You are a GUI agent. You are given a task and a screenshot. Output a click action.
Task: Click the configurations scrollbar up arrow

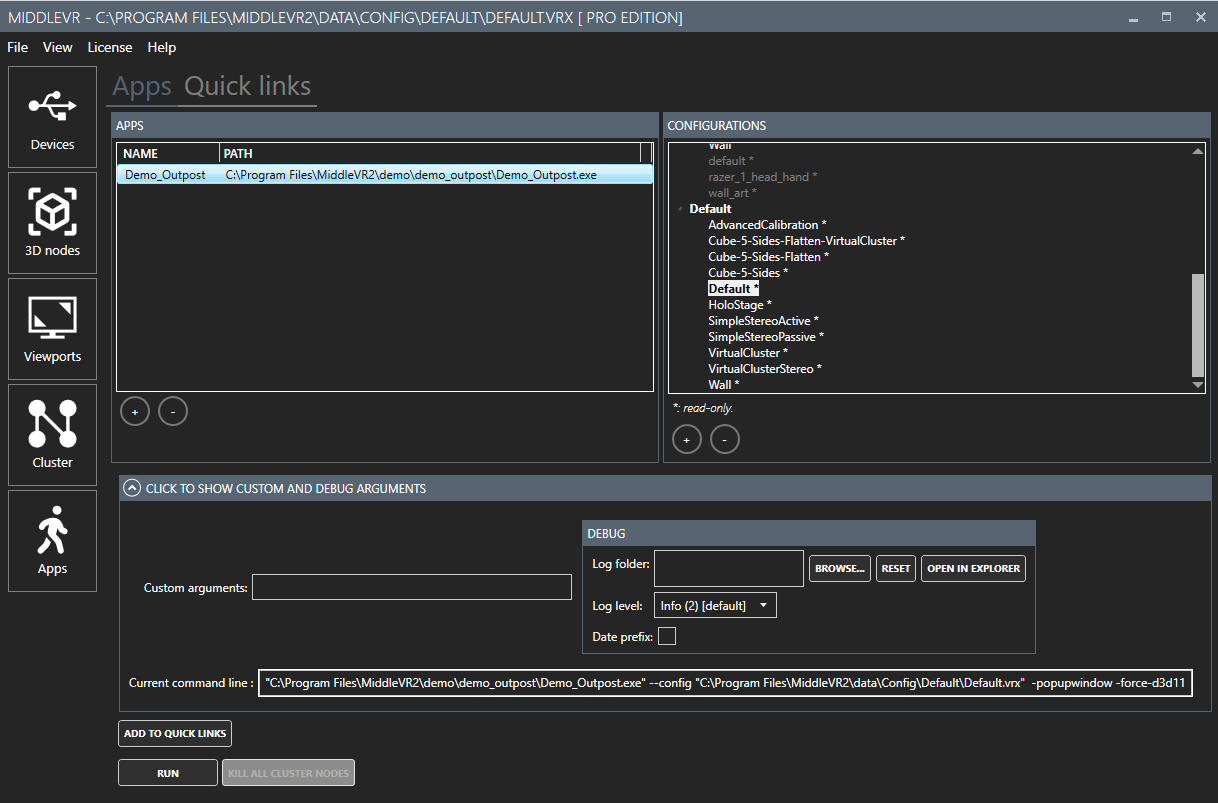(1198, 151)
